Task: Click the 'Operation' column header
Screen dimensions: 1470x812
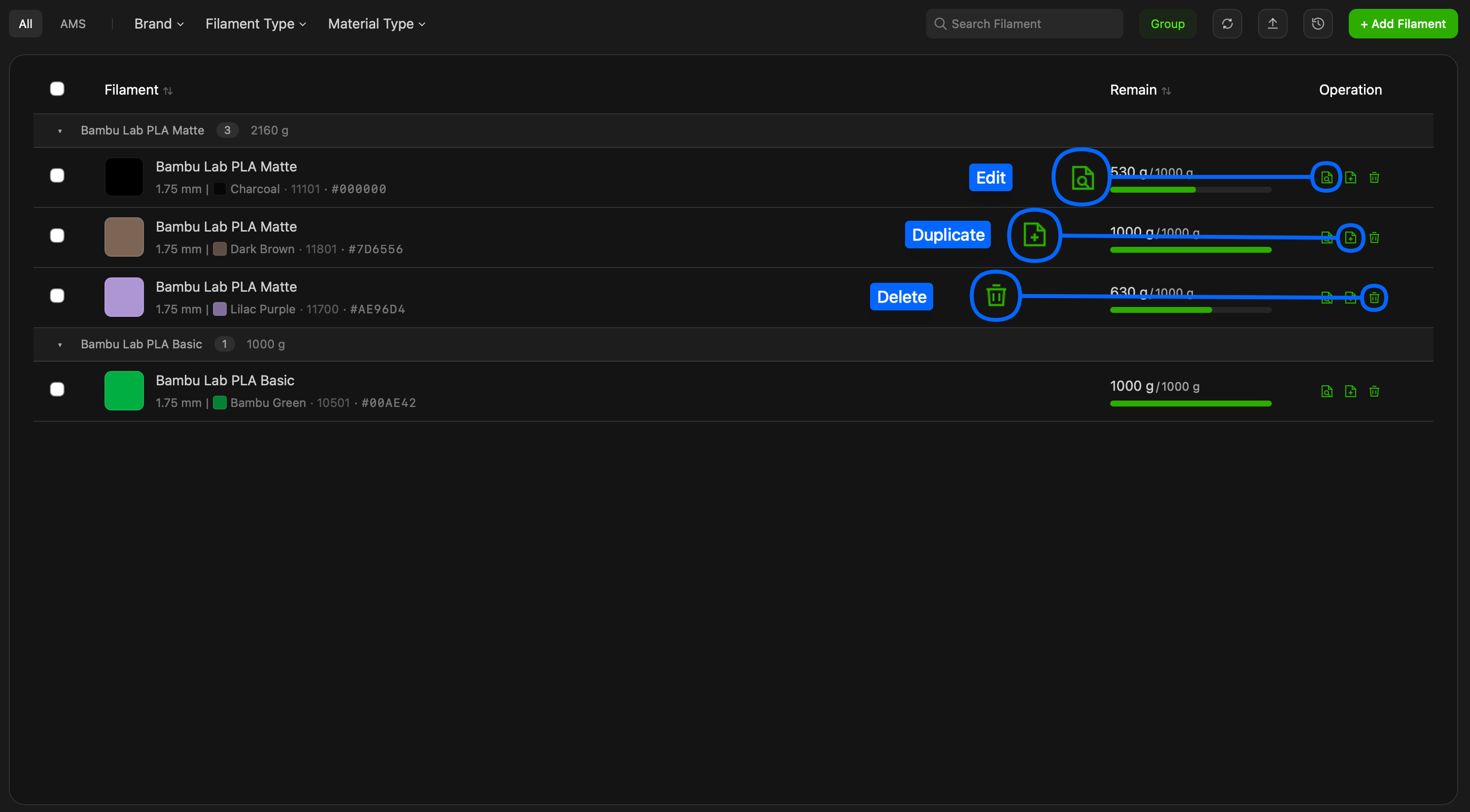Action: [x=1350, y=90]
